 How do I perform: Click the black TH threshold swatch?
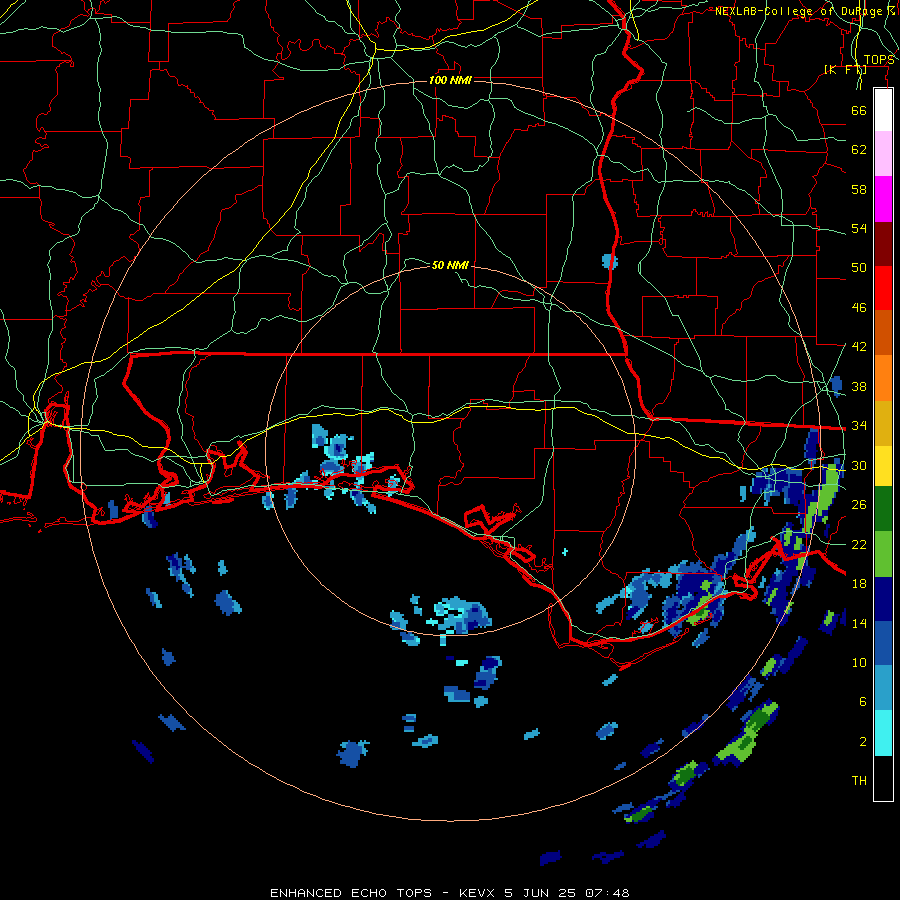click(883, 778)
